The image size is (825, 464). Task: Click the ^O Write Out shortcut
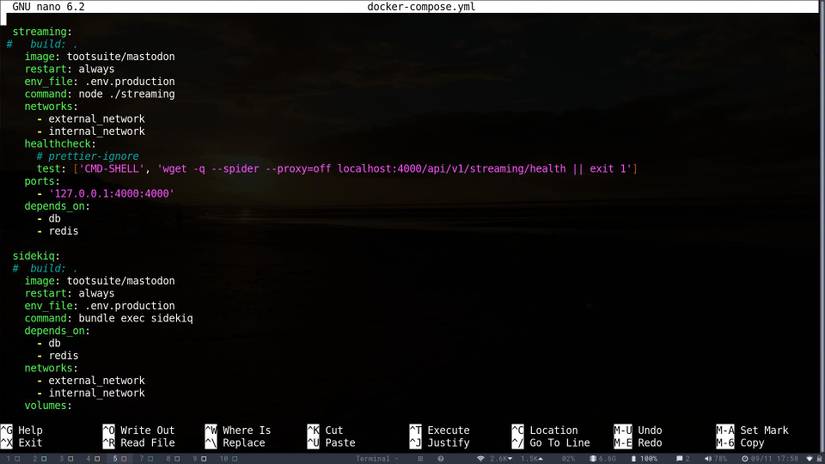[x=139, y=430]
